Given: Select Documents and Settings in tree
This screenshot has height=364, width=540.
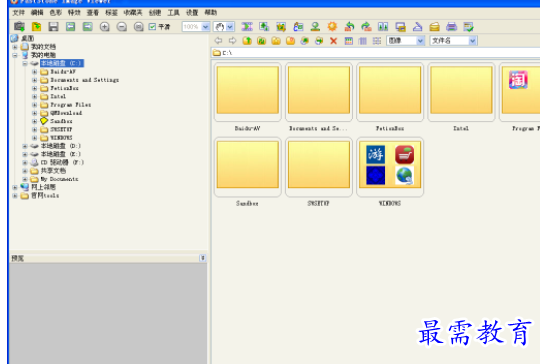Looking at the screenshot, I should (84, 80).
